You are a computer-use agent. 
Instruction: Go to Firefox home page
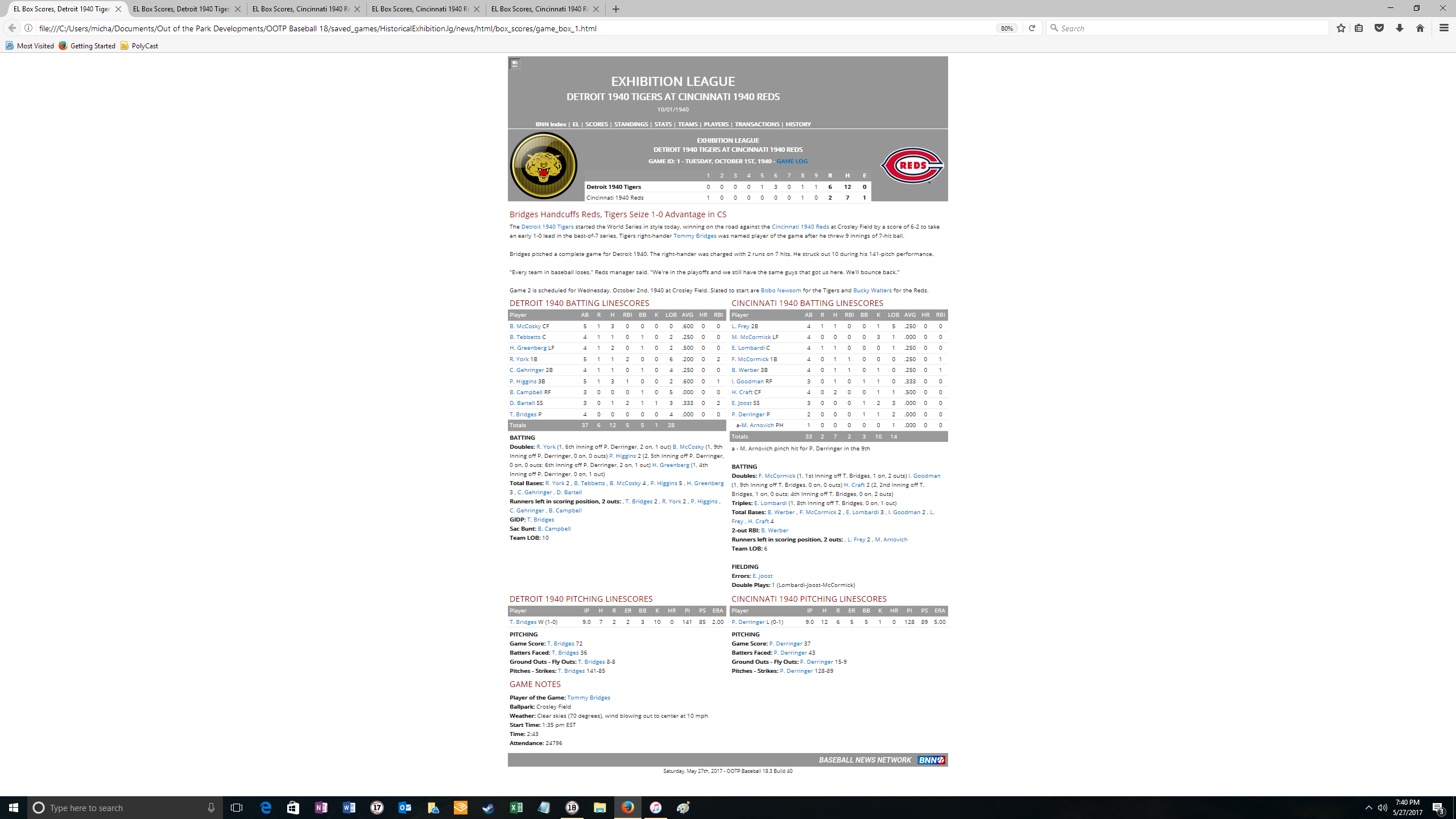click(1420, 28)
